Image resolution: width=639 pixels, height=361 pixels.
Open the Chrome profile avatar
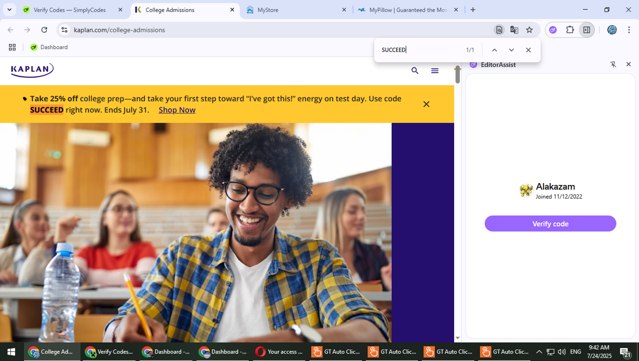[612, 30]
